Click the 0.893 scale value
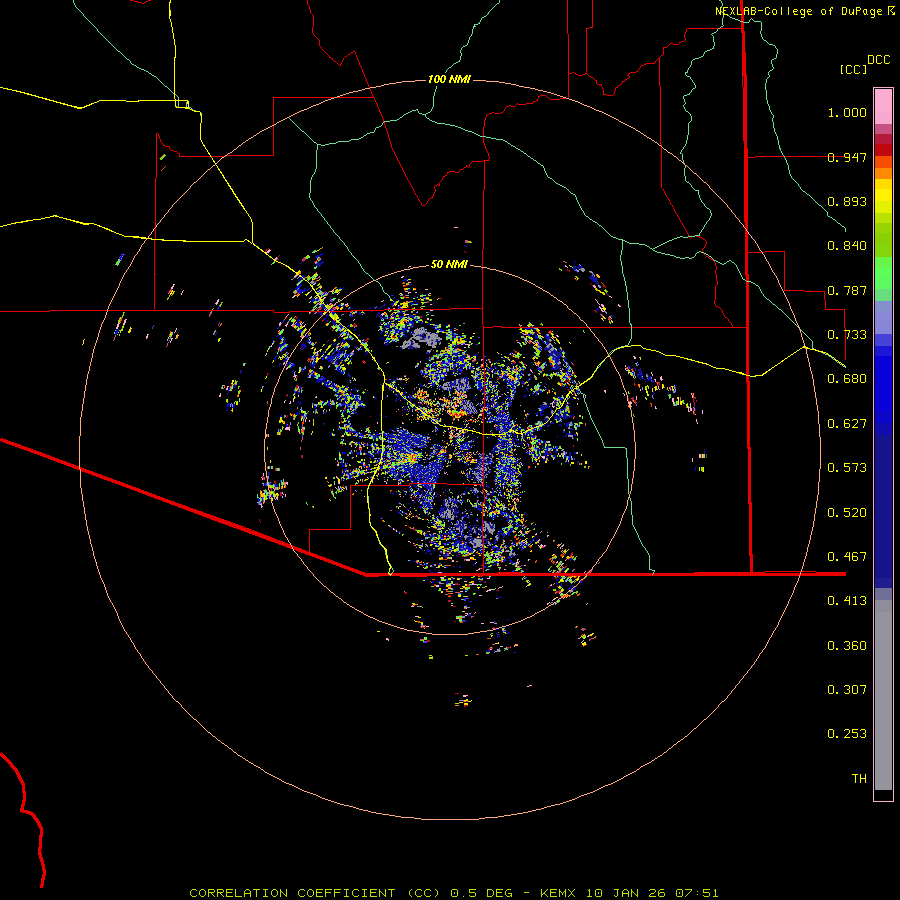This screenshot has height=900, width=900. (847, 201)
